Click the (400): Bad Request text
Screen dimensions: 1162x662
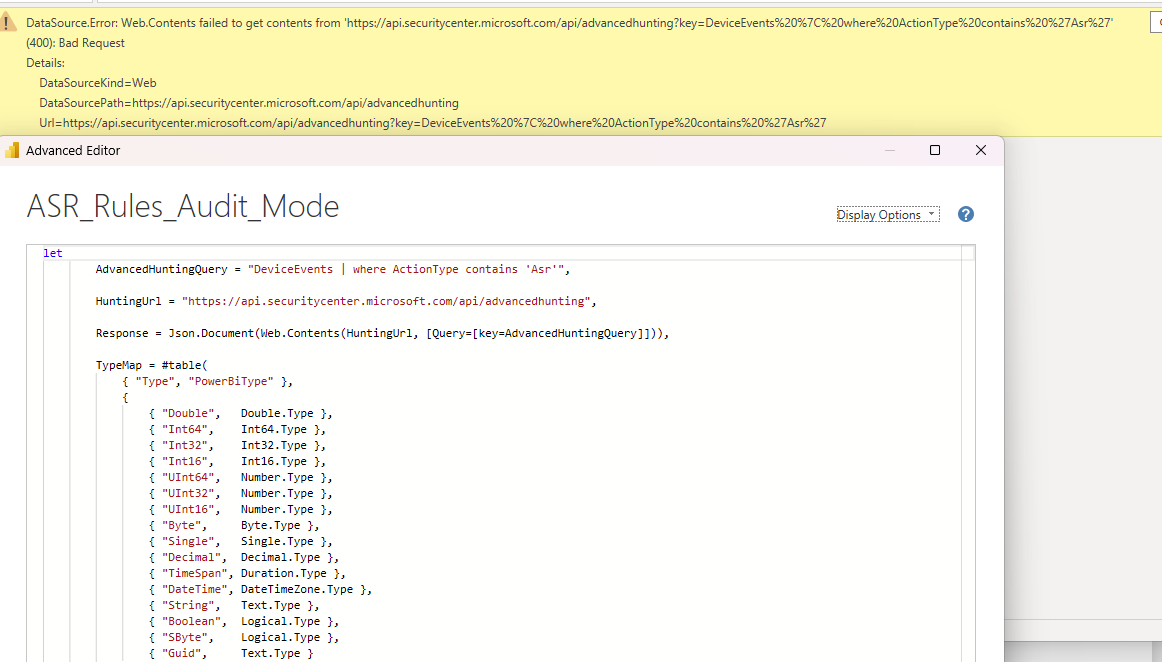[x=76, y=43]
